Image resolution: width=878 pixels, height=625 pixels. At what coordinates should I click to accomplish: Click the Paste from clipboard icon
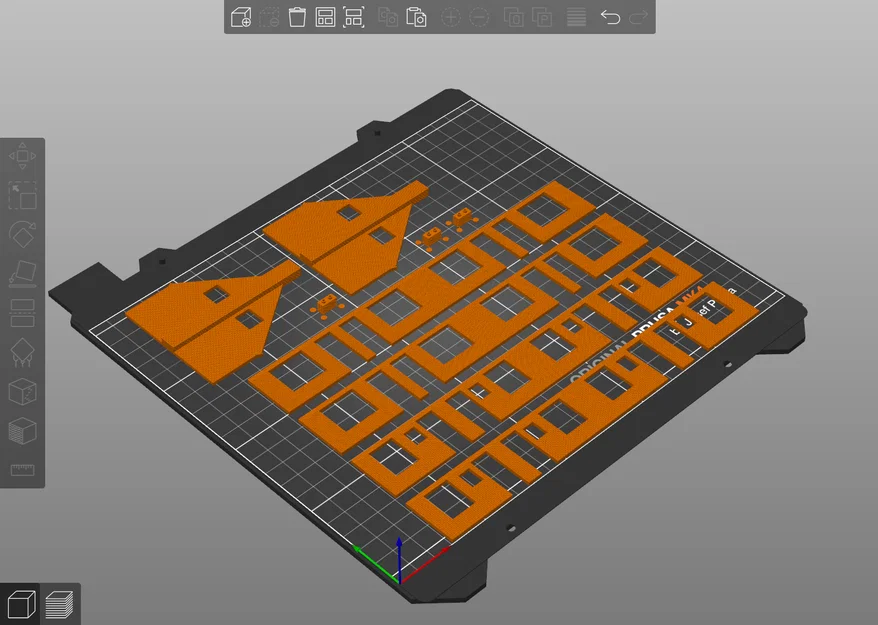coord(416,17)
